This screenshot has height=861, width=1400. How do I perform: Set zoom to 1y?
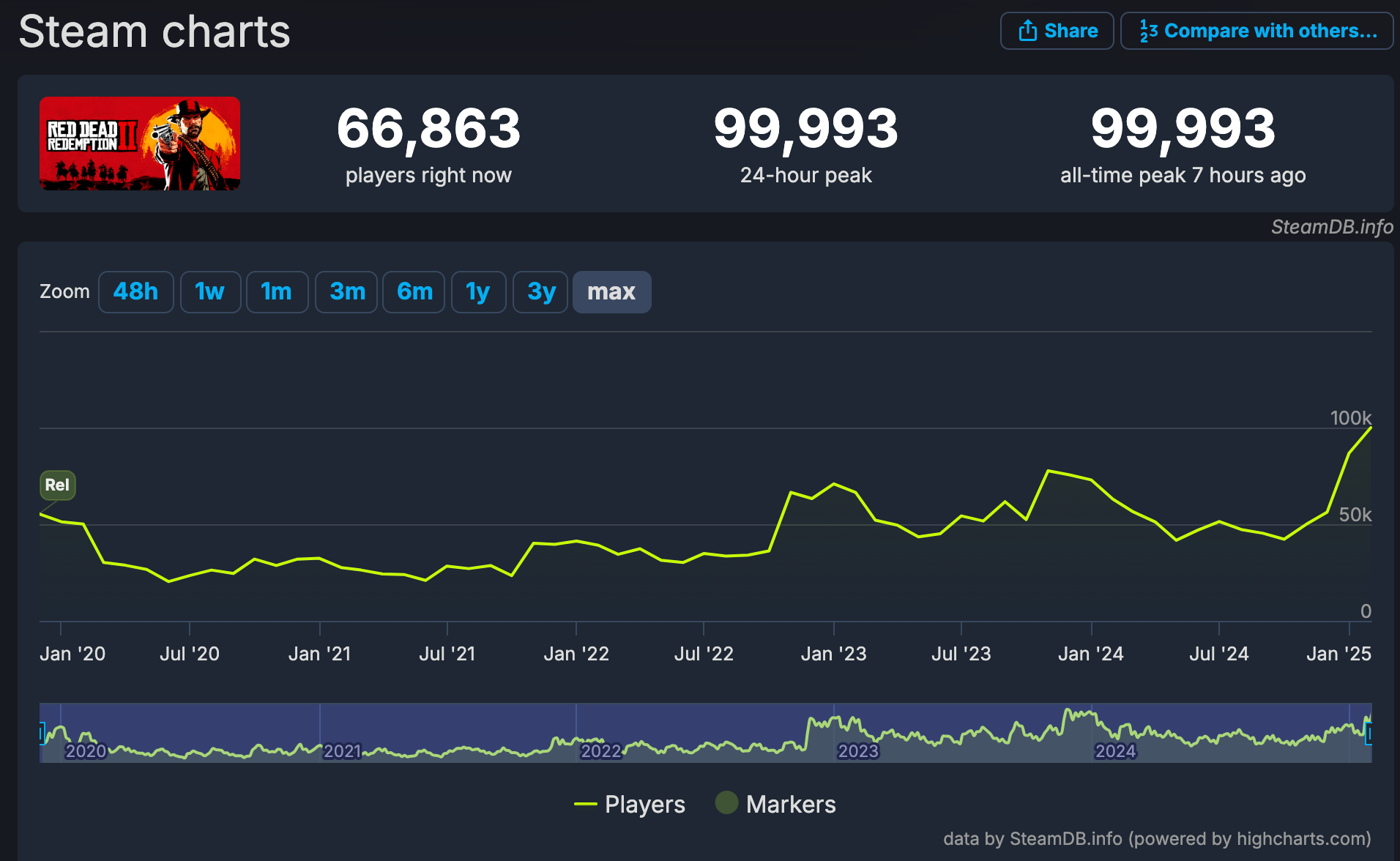tap(478, 292)
